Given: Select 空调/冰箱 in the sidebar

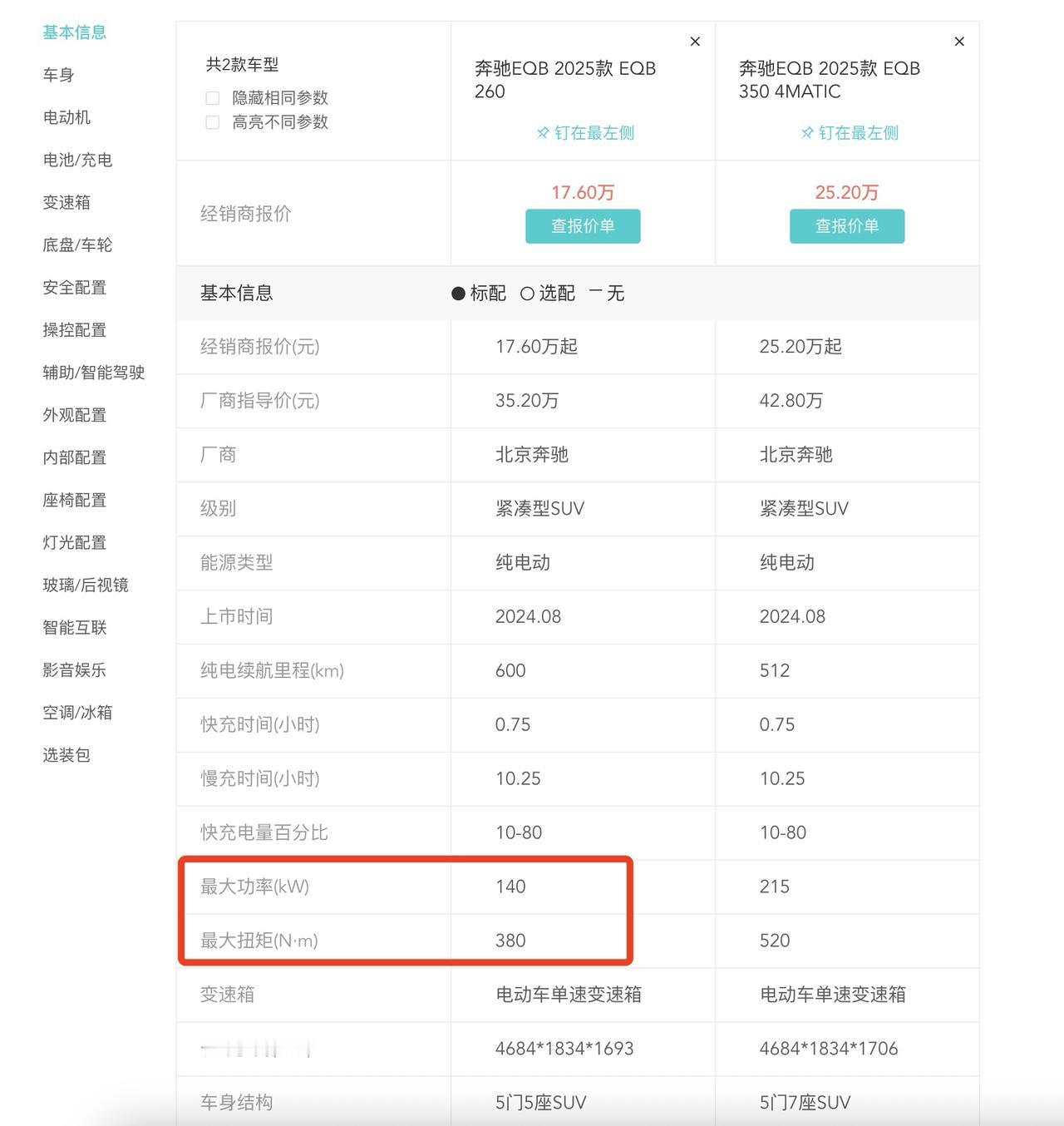Looking at the screenshot, I should tap(77, 712).
